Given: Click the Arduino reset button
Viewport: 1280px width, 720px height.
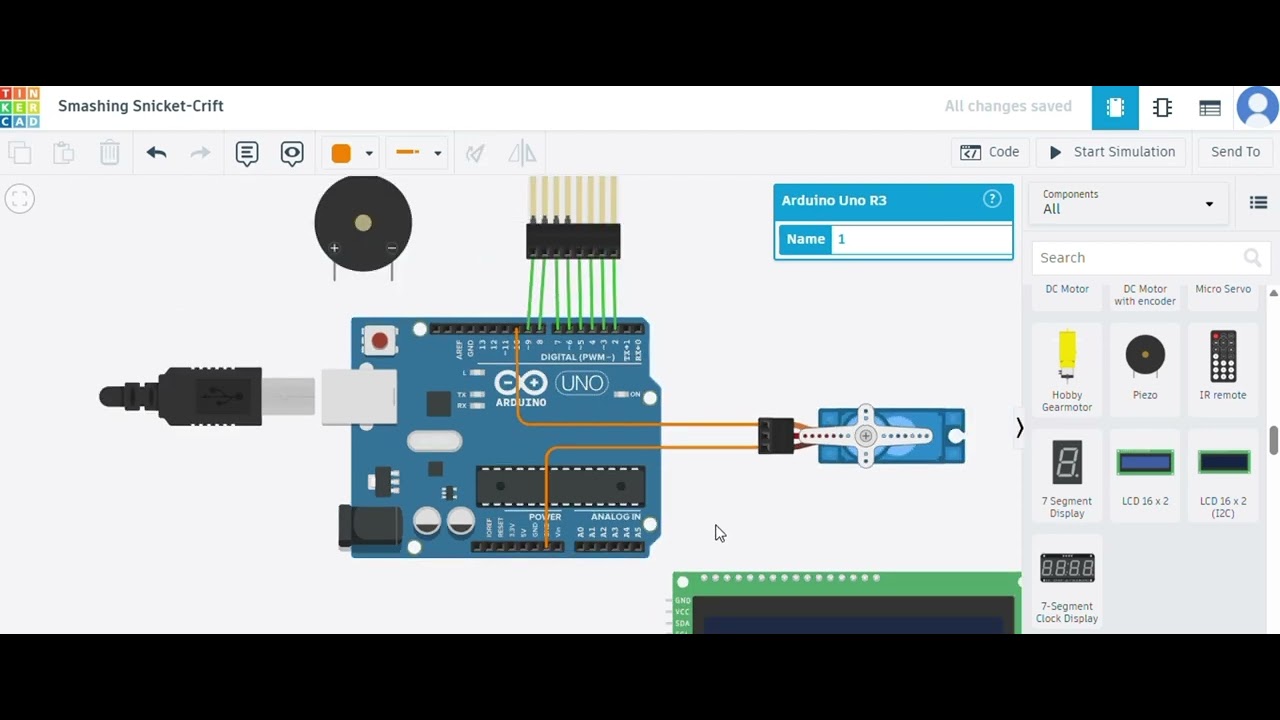Looking at the screenshot, I should [379, 341].
